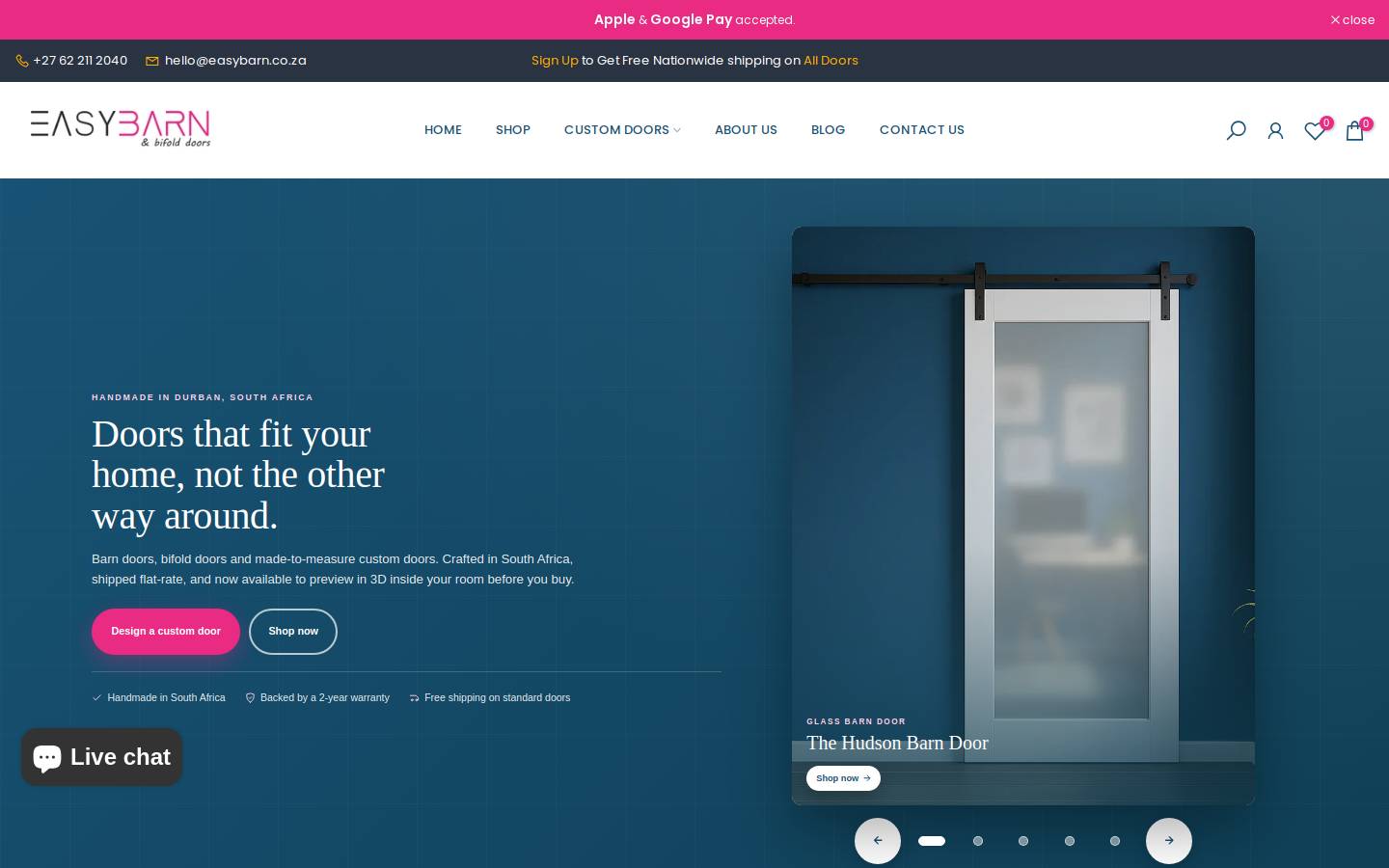The width and height of the screenshot is (1389, 868).
Task: Advance carousel with the right arrow
Action: click(x=1169, y=841)
